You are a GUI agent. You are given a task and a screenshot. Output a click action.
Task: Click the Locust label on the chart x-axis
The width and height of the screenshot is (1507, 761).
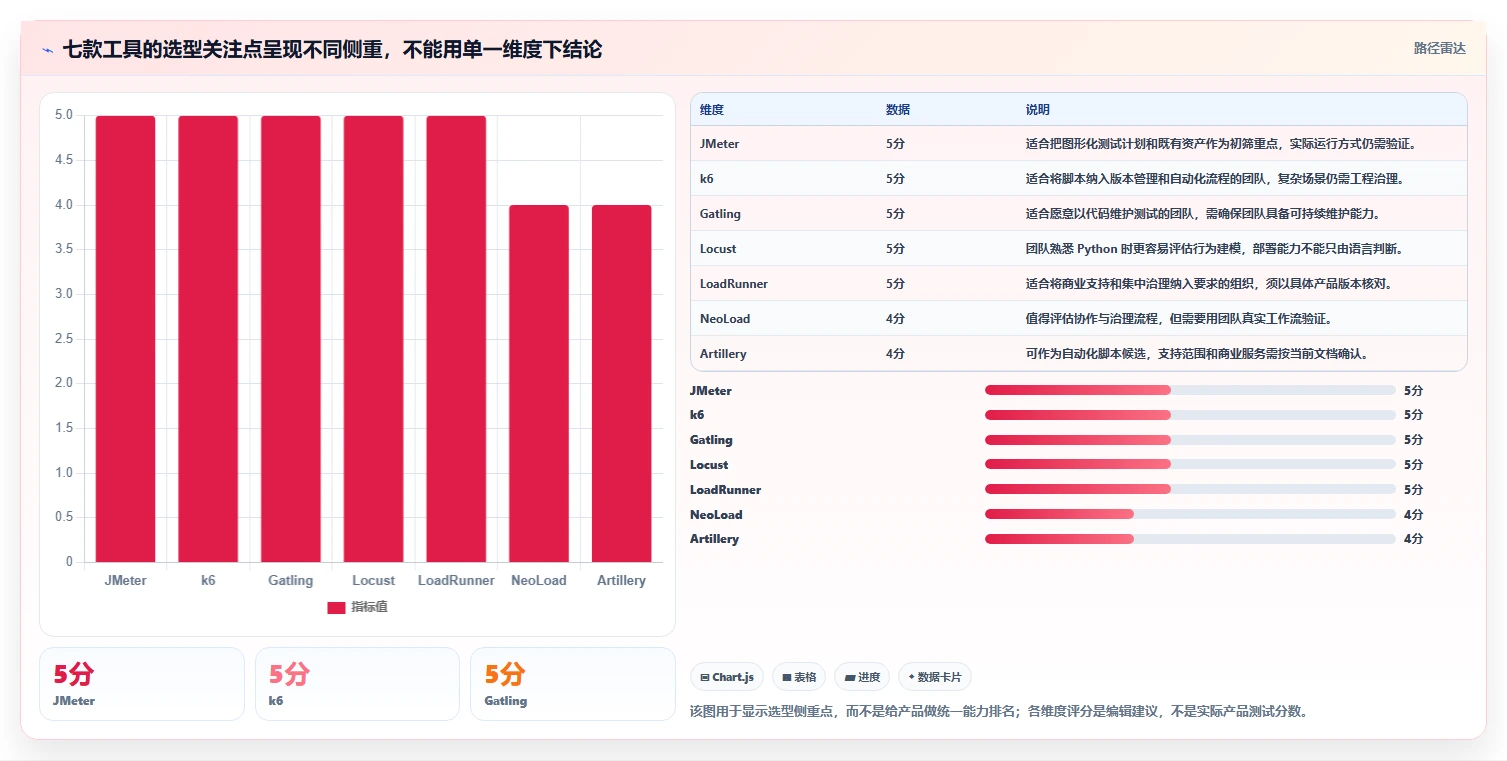click(x=374, y=581)
